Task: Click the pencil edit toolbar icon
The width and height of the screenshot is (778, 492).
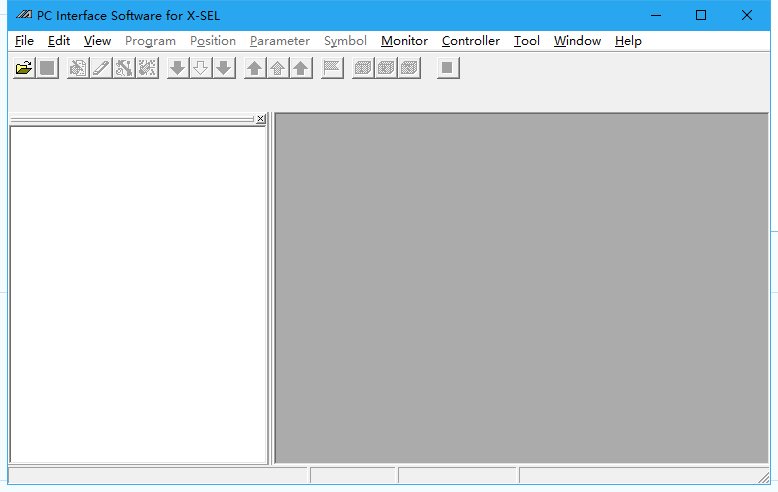Action: pyautogui.click(x=101, y=68)
